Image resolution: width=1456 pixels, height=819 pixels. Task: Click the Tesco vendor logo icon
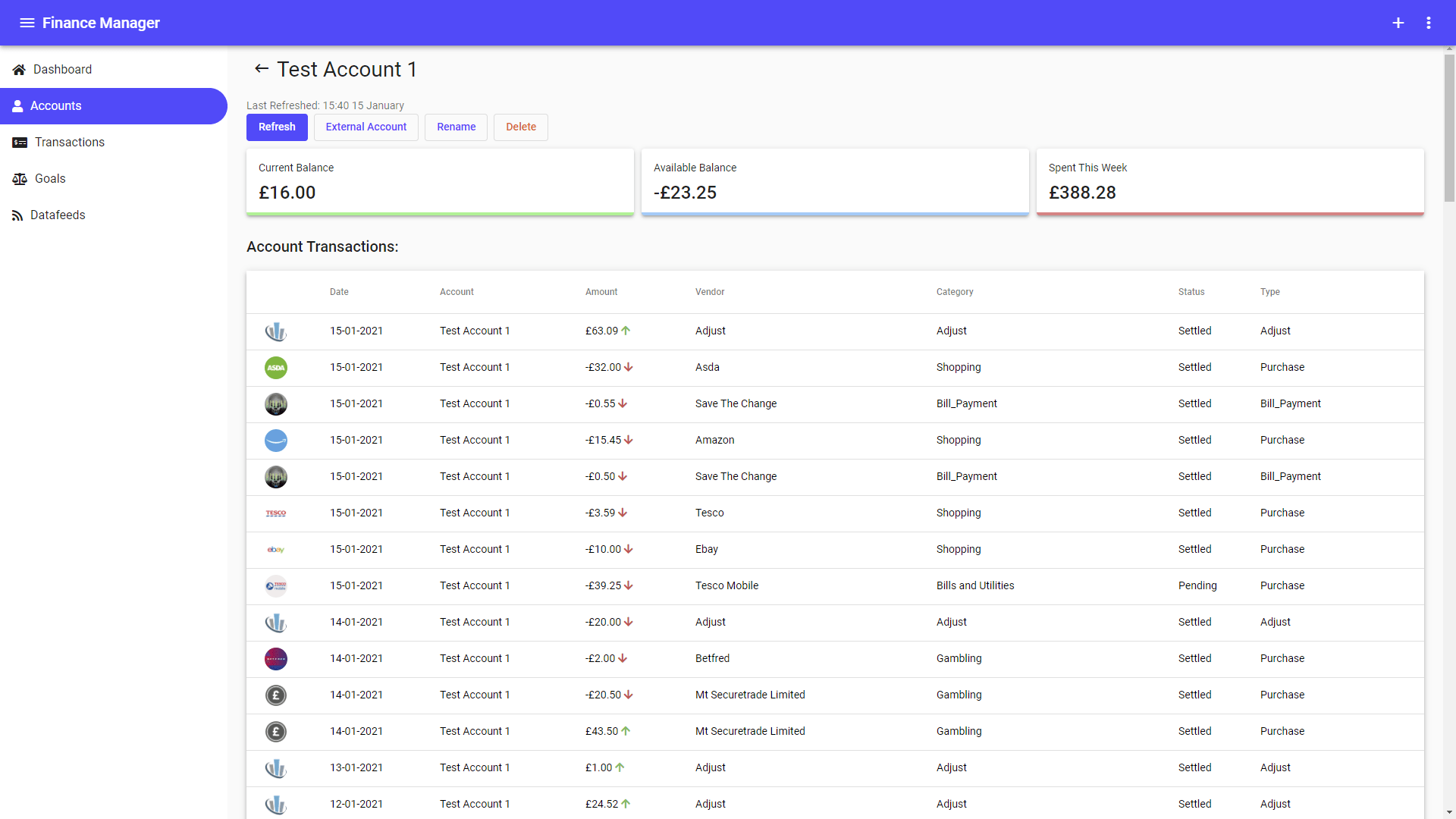pos(276,513)
